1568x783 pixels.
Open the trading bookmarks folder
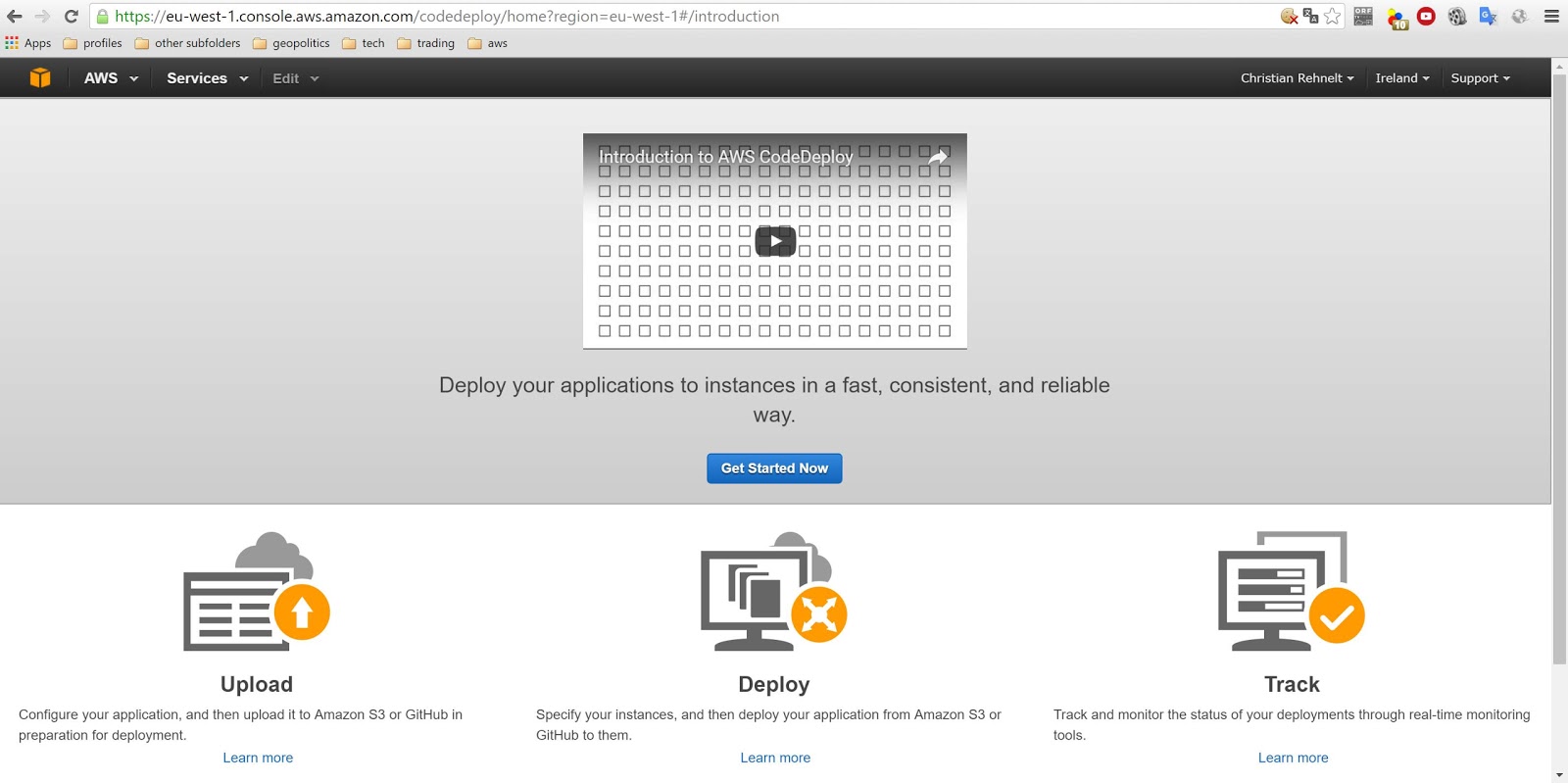pos(425,43)
